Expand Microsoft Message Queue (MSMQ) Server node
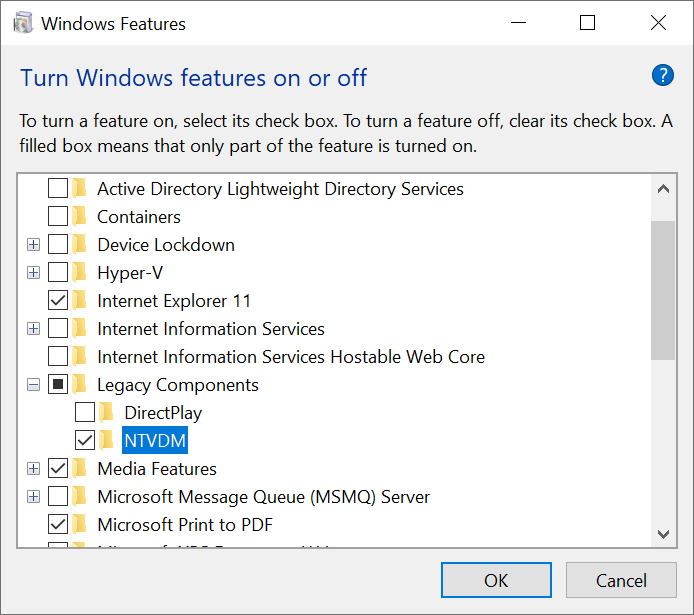 click(x=34, y=497)
